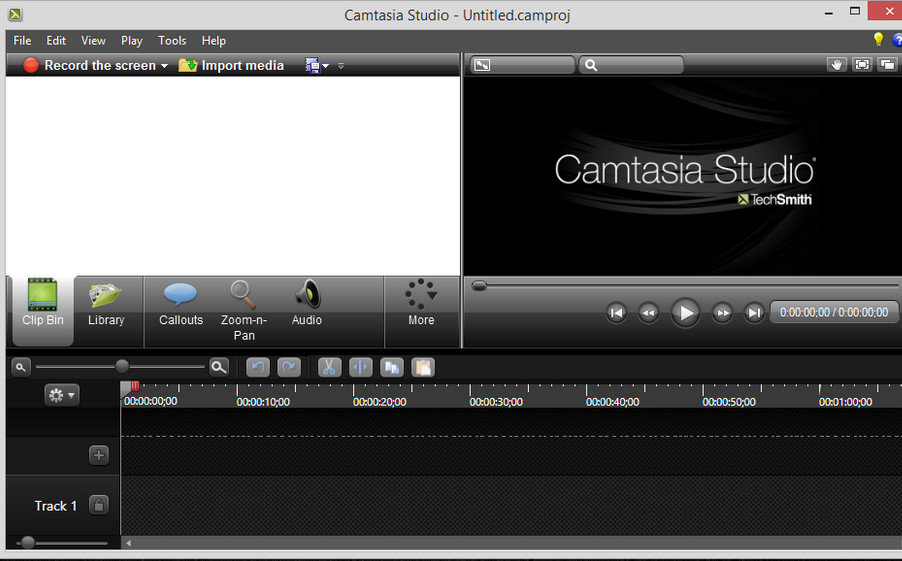The height and width of the screenshot is (561, 902).
Task: Click the blue help question icon
Action: click(x=897, y=40)
